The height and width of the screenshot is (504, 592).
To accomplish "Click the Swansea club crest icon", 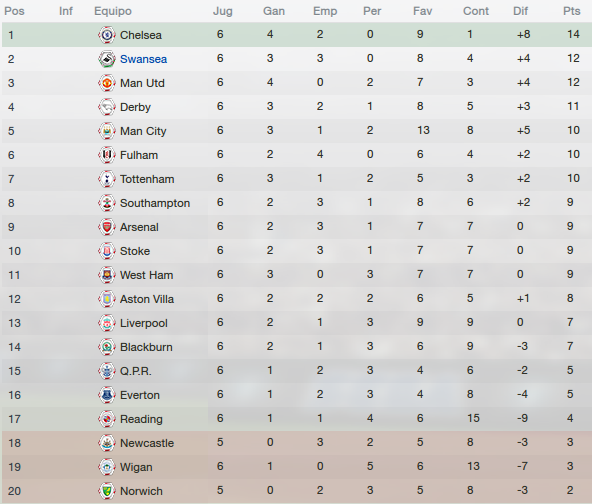I will [107, 59].
